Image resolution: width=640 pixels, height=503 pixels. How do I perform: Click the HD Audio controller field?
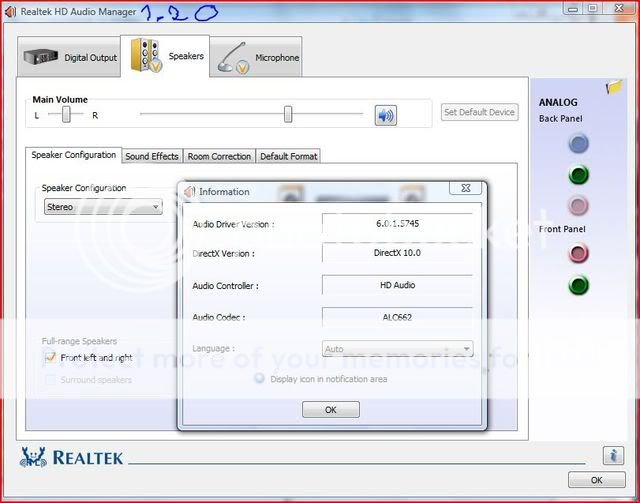(x=398, y=285)
